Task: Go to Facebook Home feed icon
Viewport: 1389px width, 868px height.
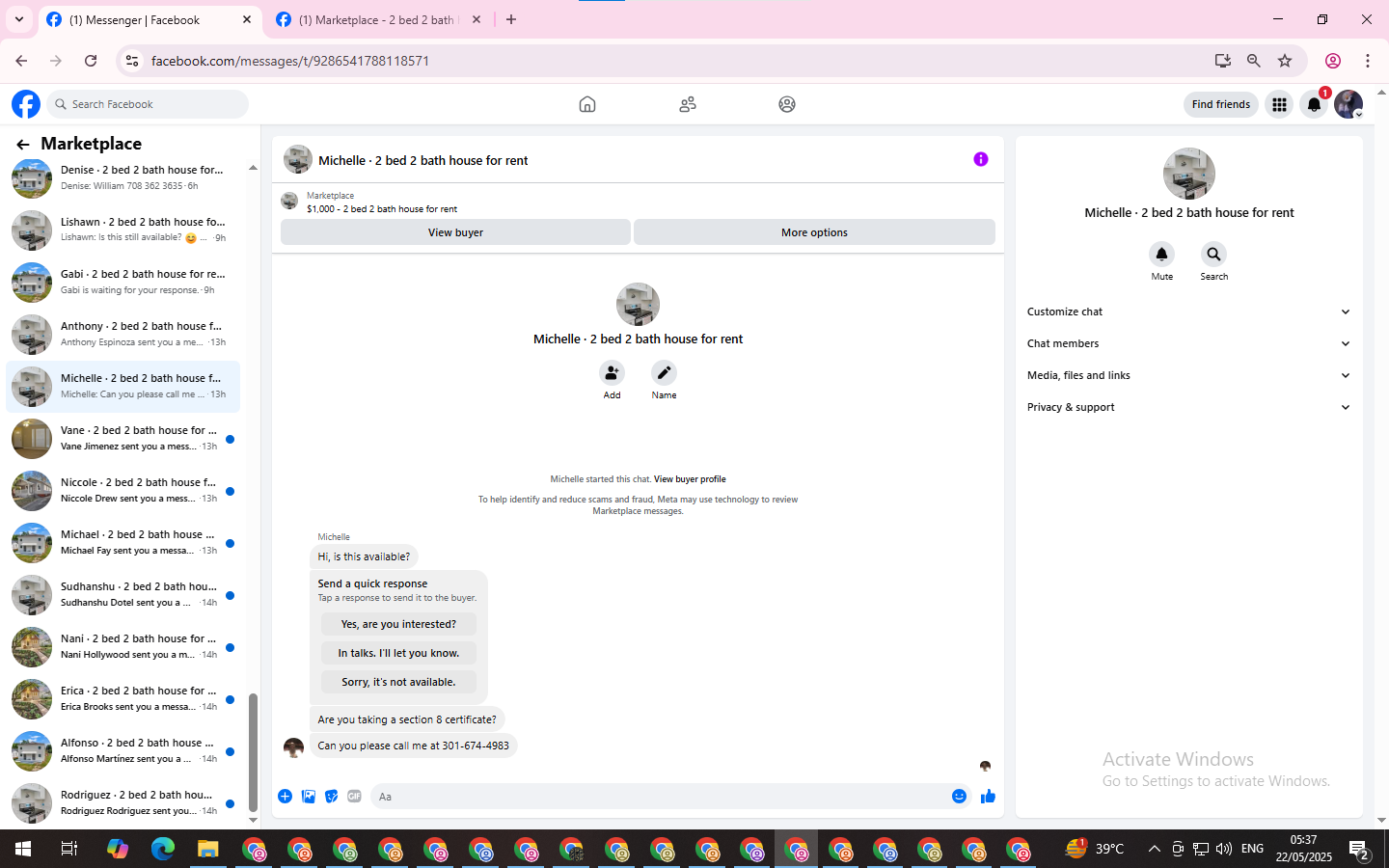Action: [x=587, y=104]
